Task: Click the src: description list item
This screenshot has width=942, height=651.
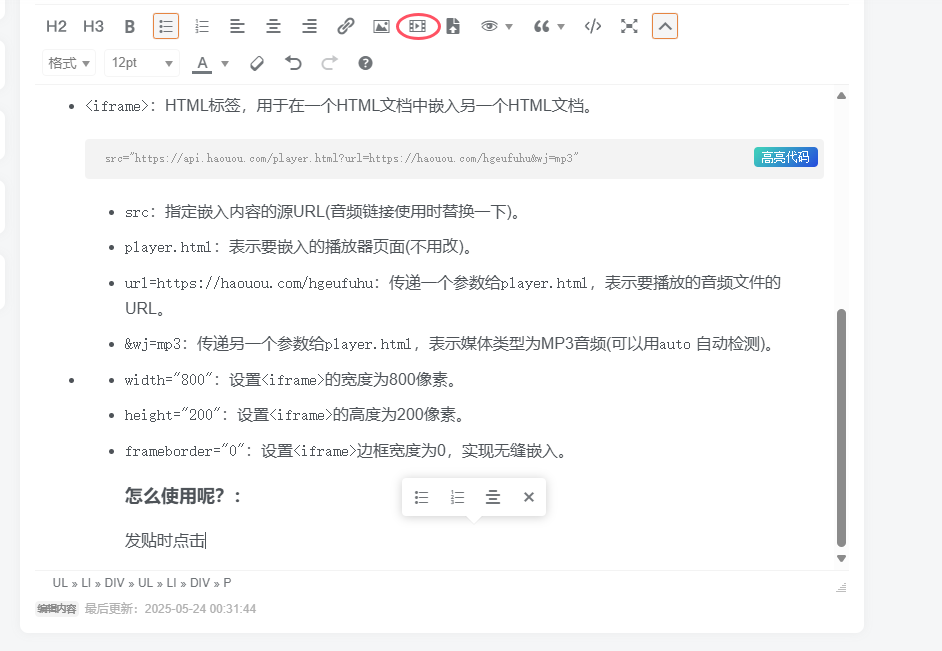Action: point(323,212)
